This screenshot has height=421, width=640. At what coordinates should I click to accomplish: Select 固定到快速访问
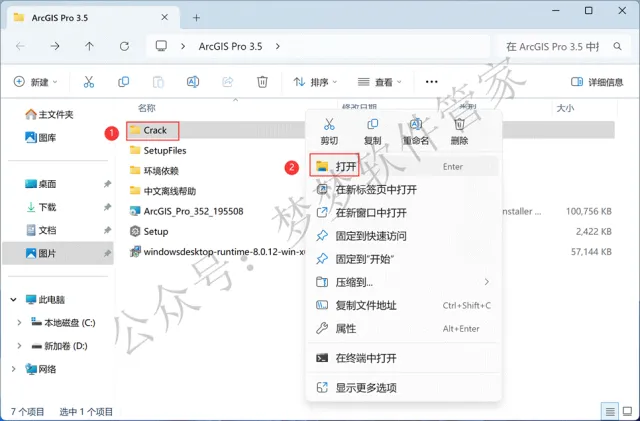(404, 236)
